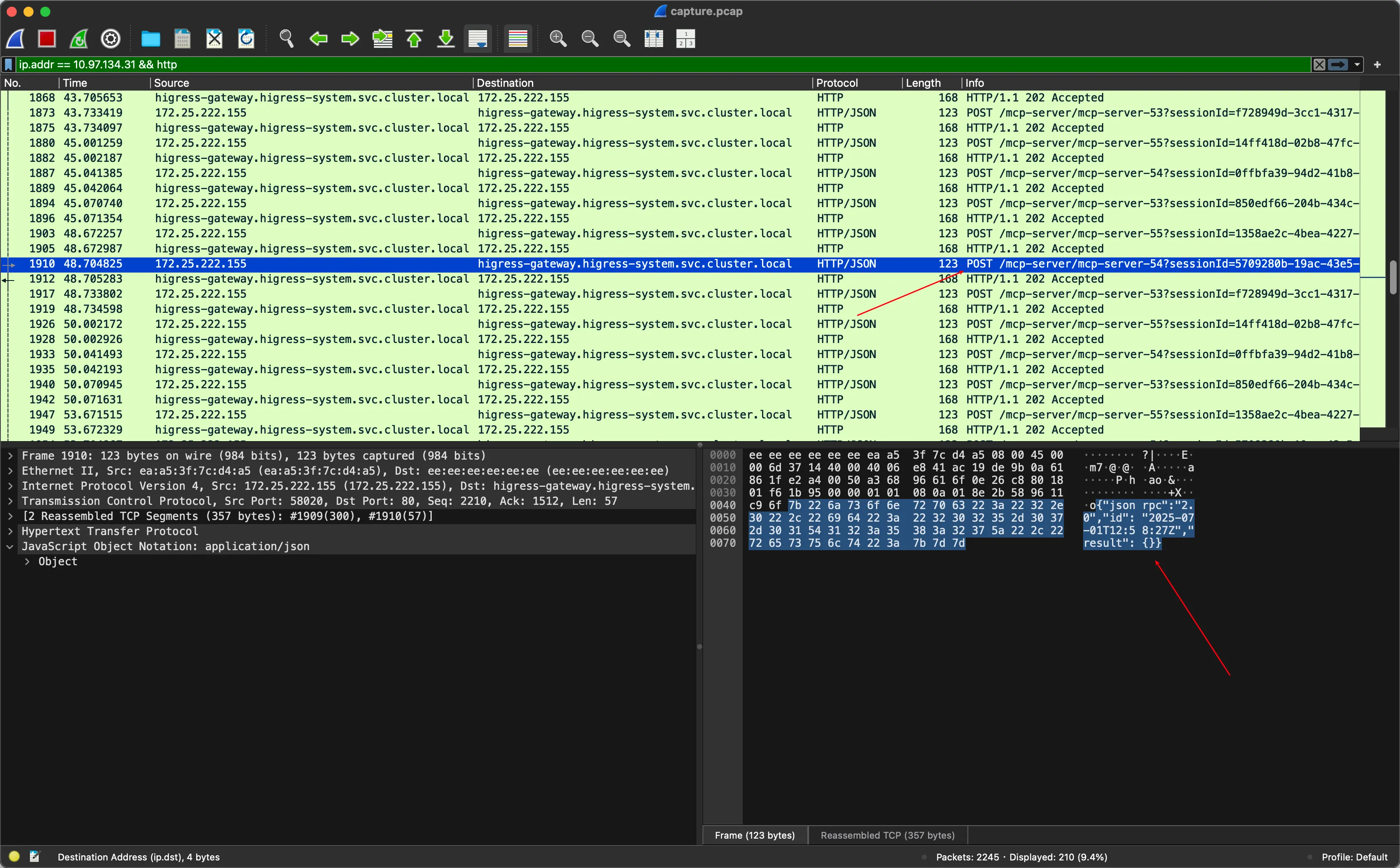
Task: Switch to Reassembled TCP (357 bytes) tab
Action: [x=887, y=835]
